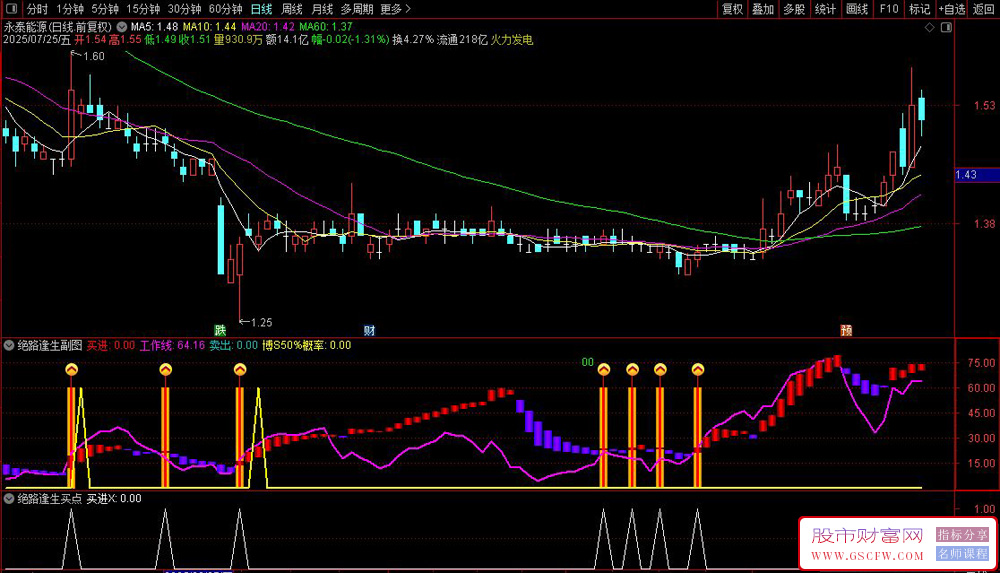Click the last buy-signal arrow near 00 label

[698, 369]
